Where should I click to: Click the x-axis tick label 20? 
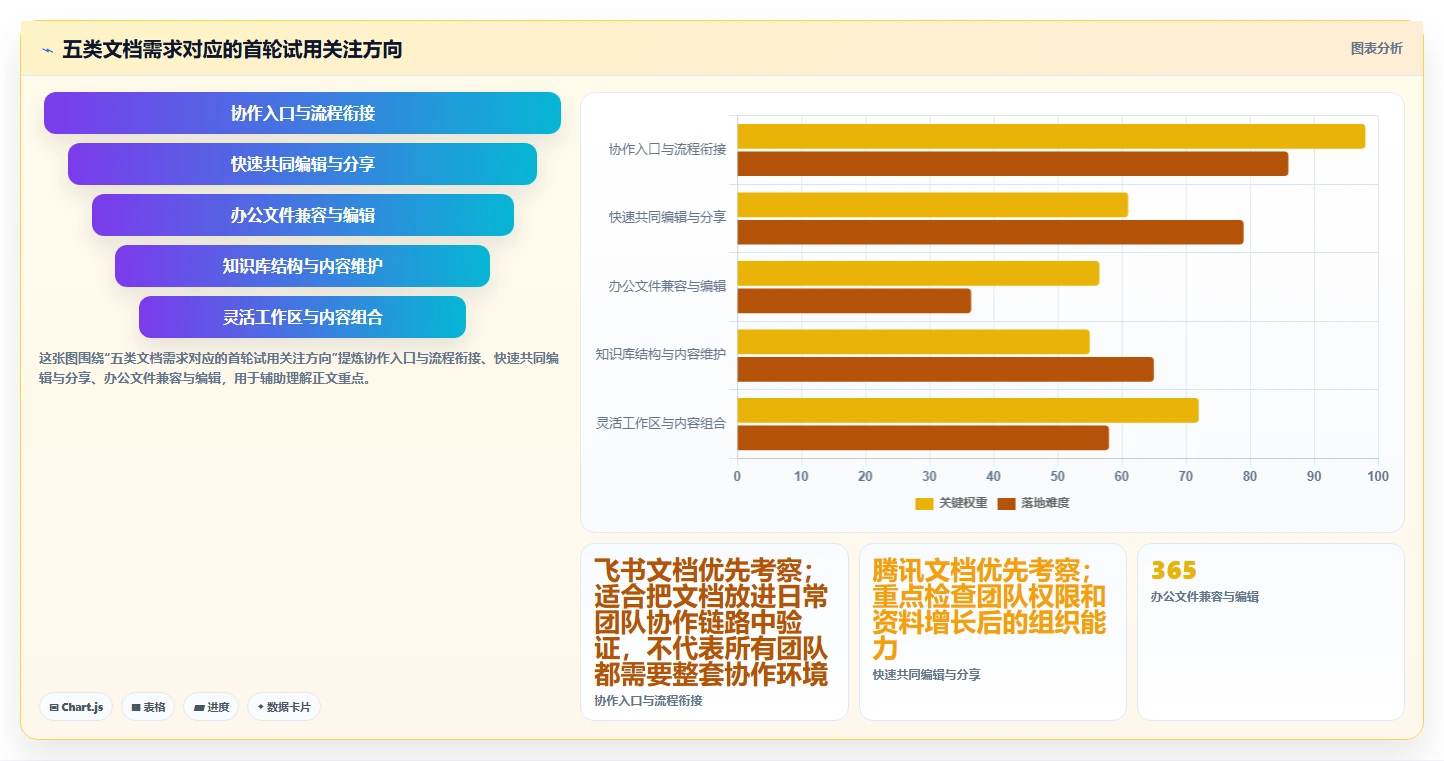865,476
